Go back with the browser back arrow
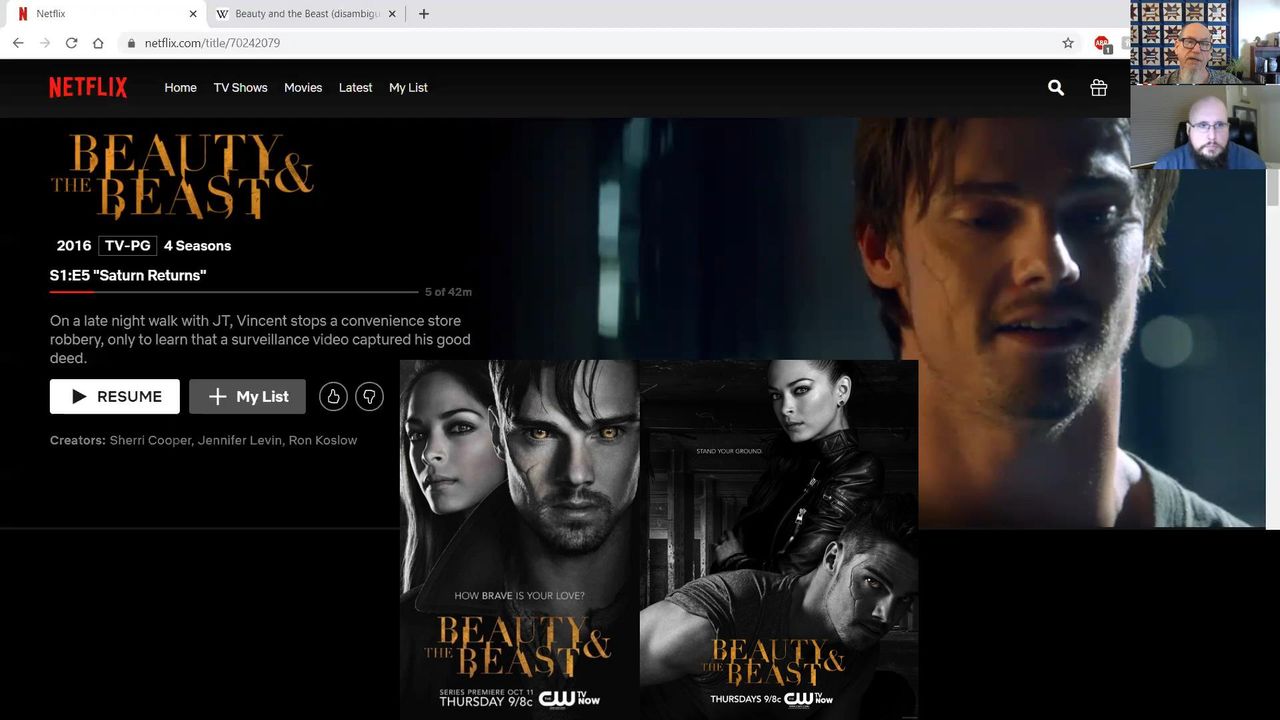The width and height of the screenshot is (1280, 720). [18, 43]
